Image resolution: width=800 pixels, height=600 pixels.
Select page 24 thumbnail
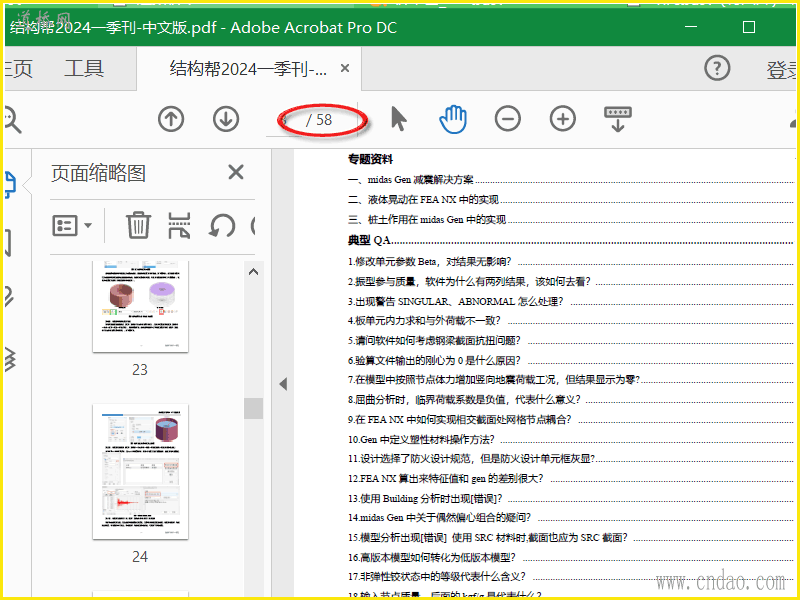(140, 472)
